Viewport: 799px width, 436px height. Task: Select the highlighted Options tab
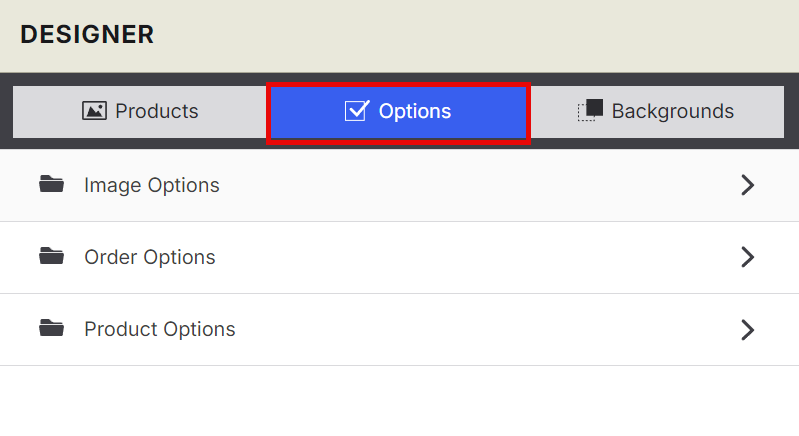(x=398, y=113)
